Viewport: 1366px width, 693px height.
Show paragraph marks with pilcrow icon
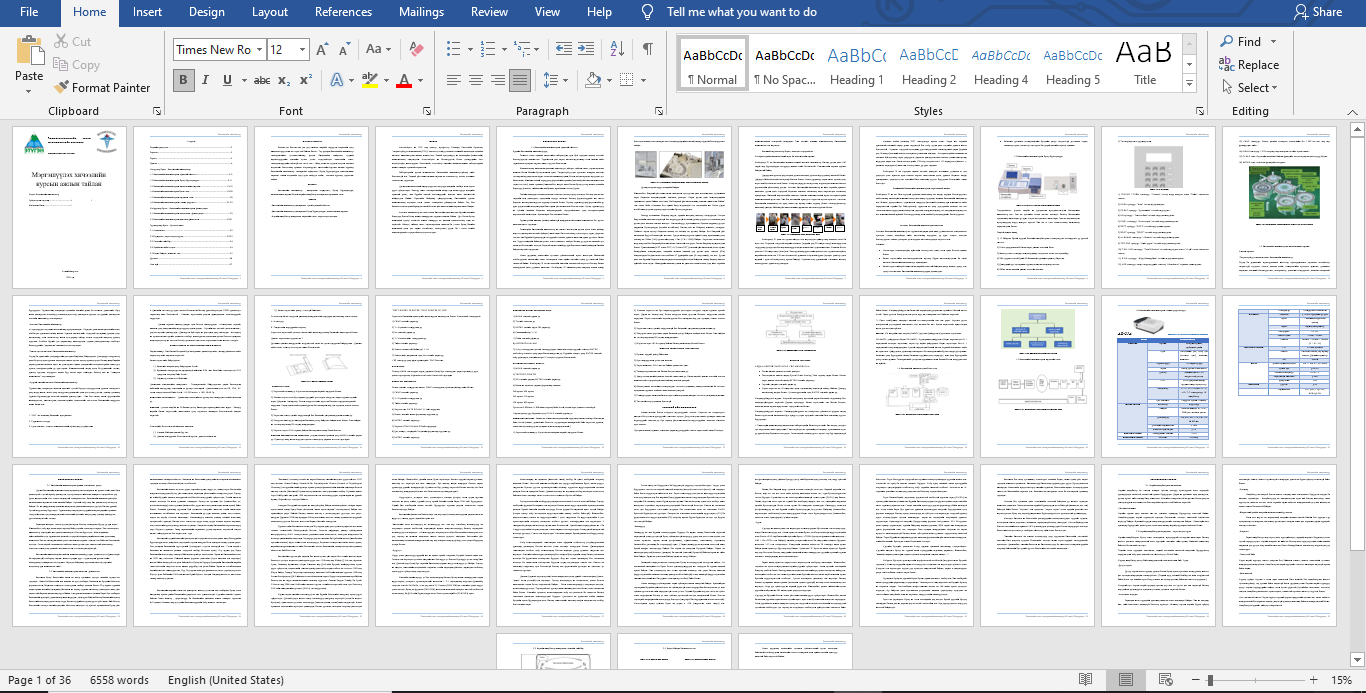click(647, 49)
